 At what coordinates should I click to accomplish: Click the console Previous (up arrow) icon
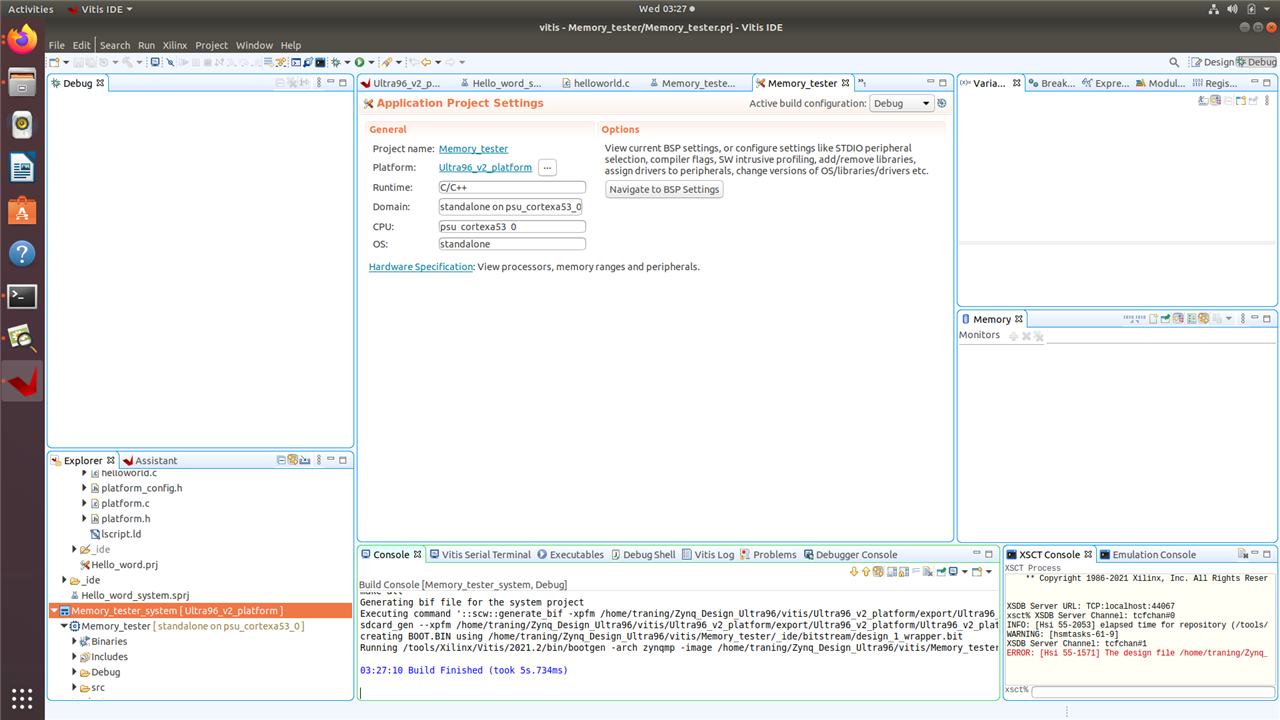[x=866, y=571]
